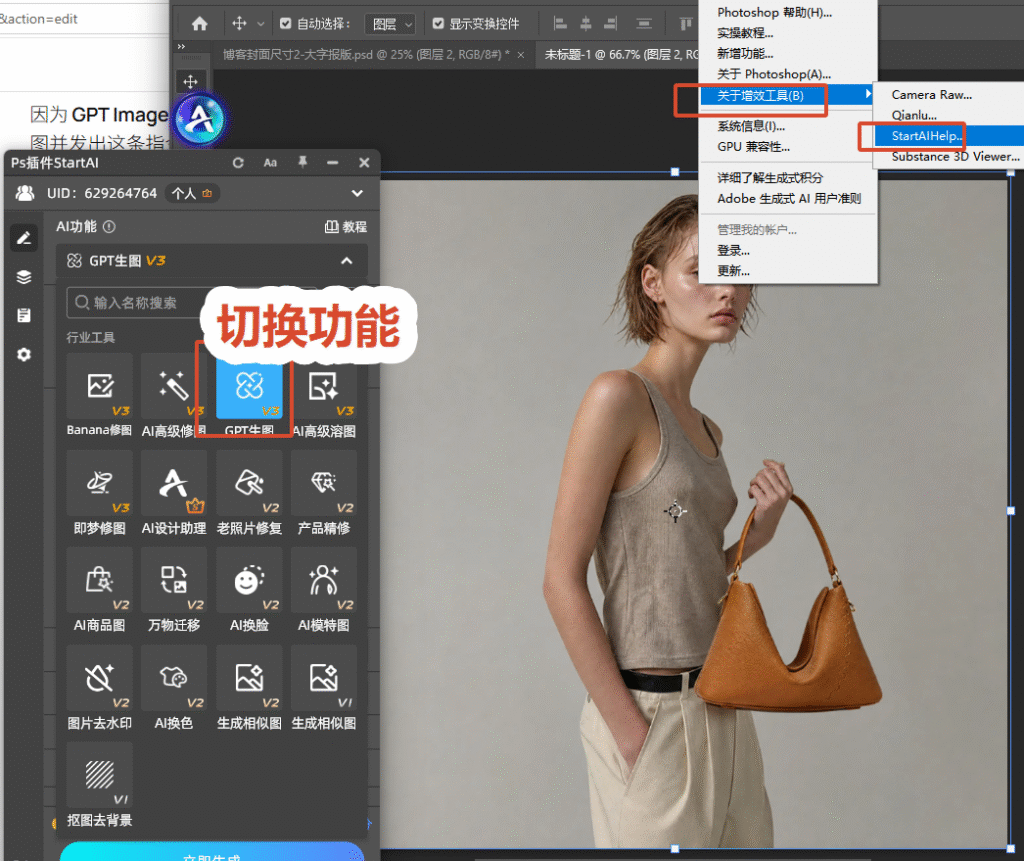Viewport: 1024px width, 861px height.
Task: Click the StartAI panel refresh icon
Action: (x=238, y=163)
